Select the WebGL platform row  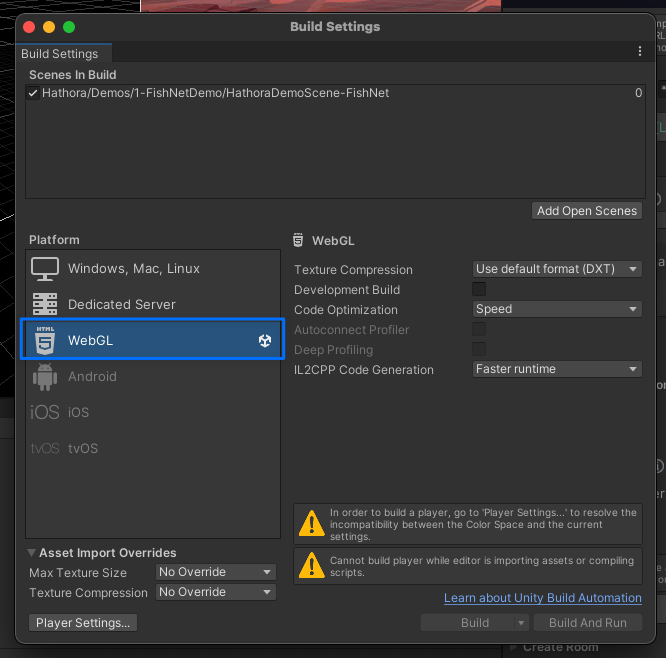[x=153, y=340]
